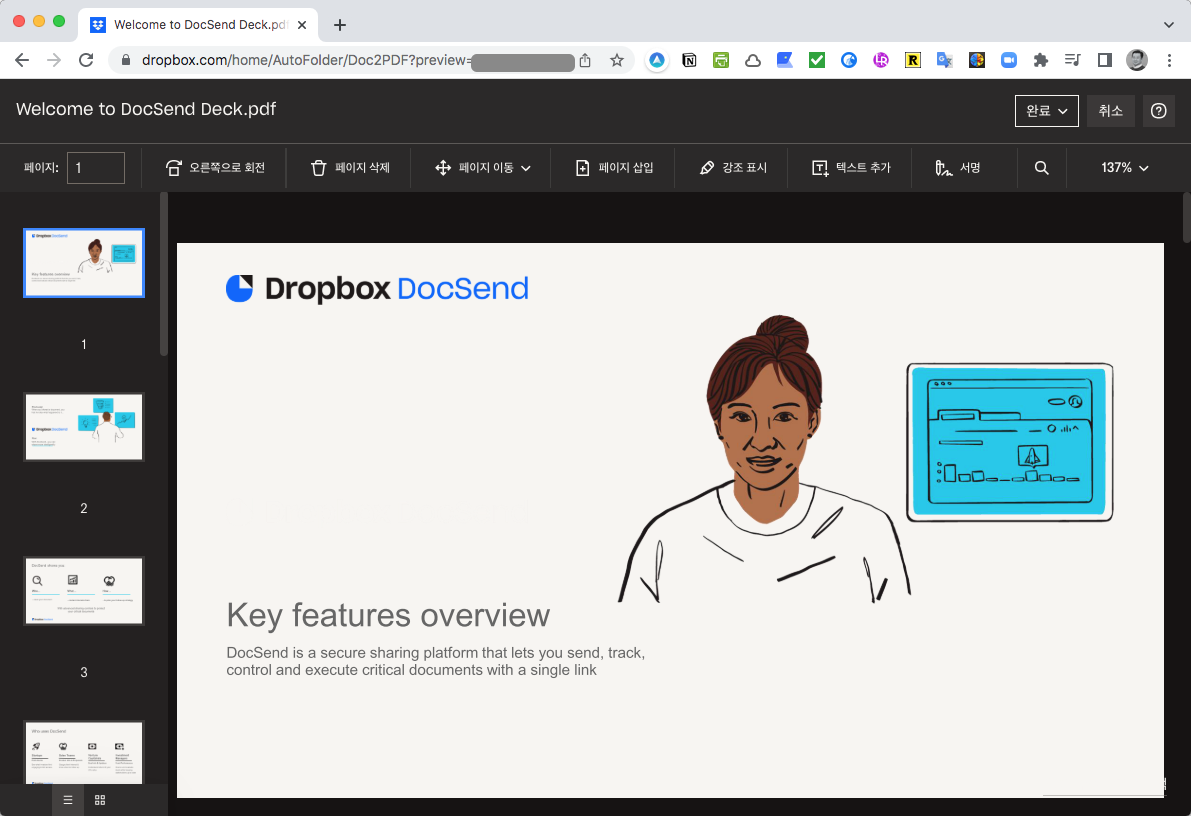This screenshot has width=1191, height=816.
Task: Close the DocSend Deck browser tab
Action: click(x=302, y=25)
